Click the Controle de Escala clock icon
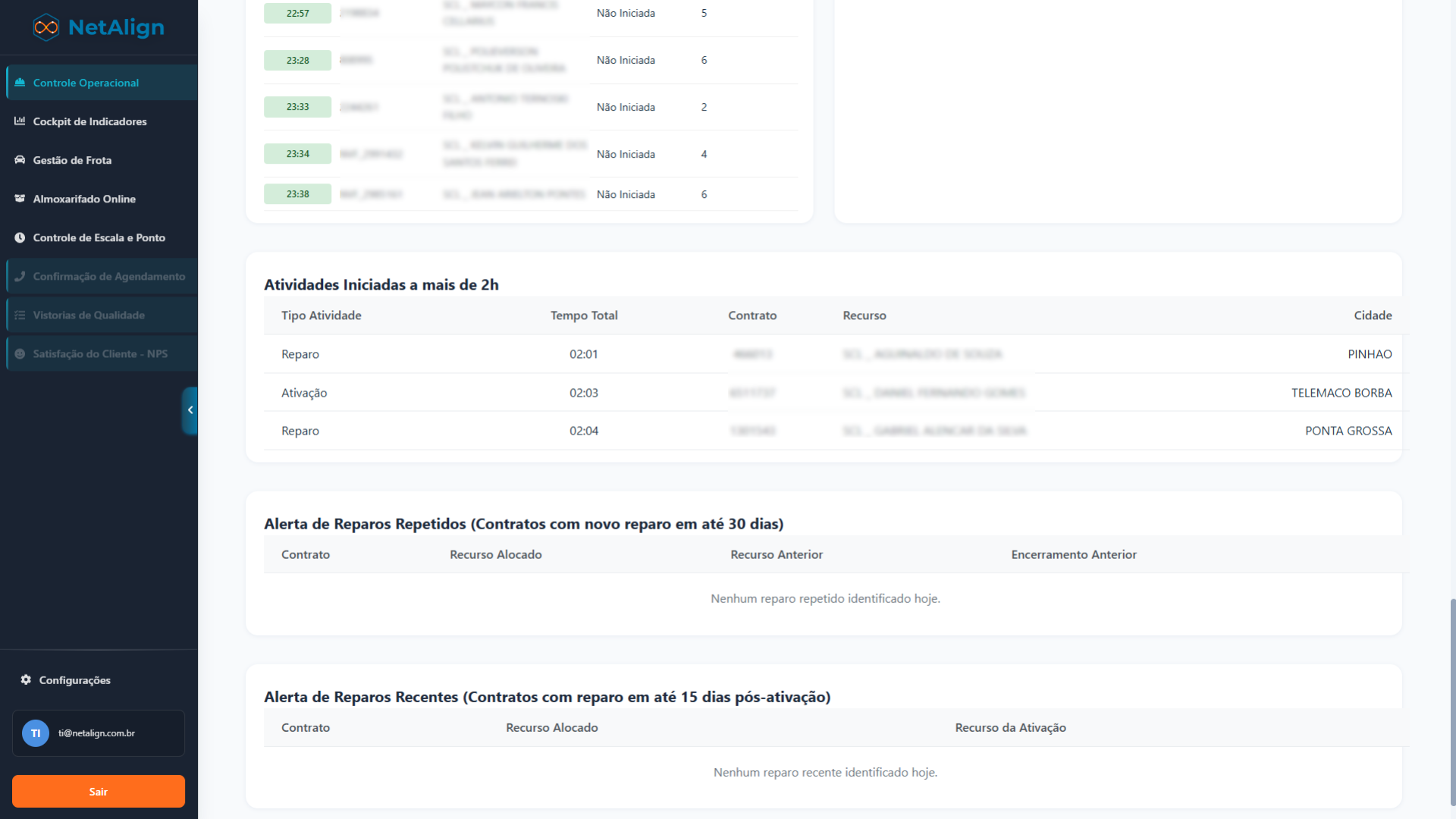 click(x=20, y=237)
